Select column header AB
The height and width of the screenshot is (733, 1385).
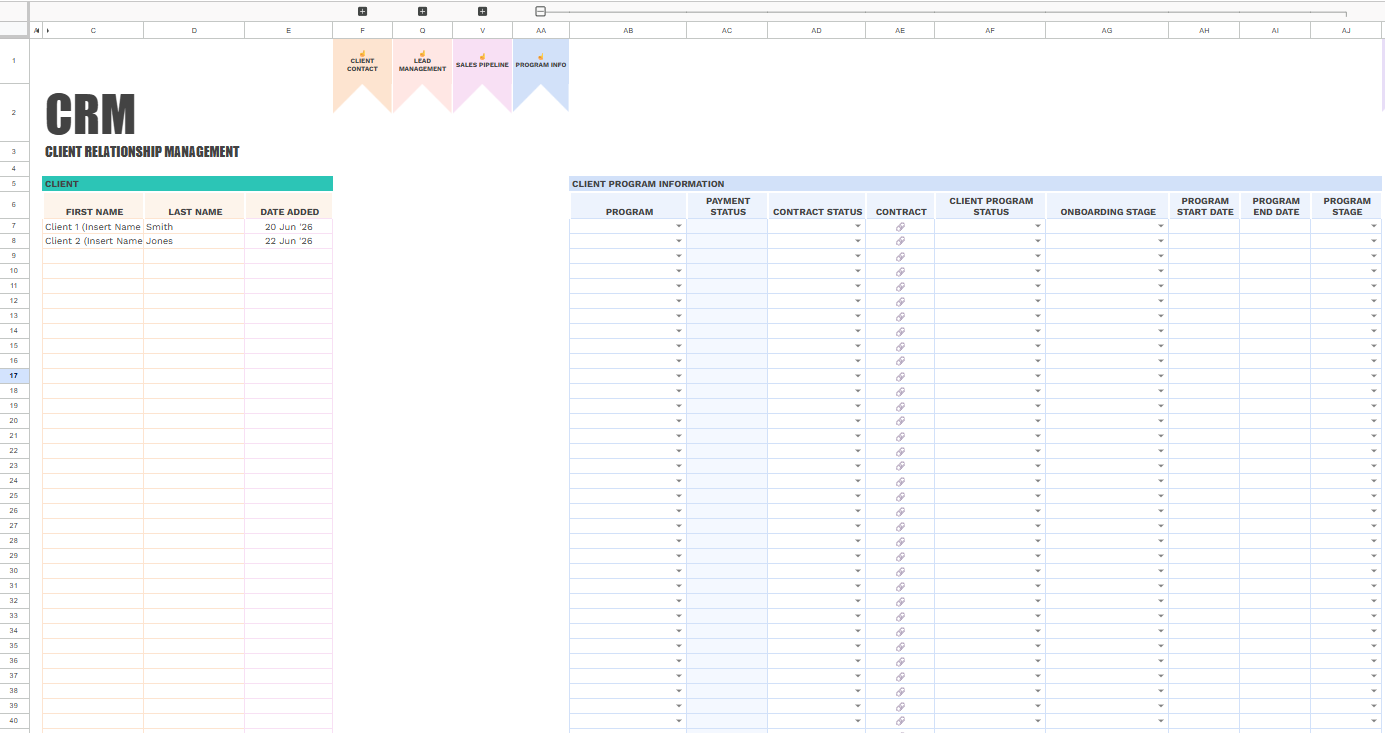click(x=628, y=31)
